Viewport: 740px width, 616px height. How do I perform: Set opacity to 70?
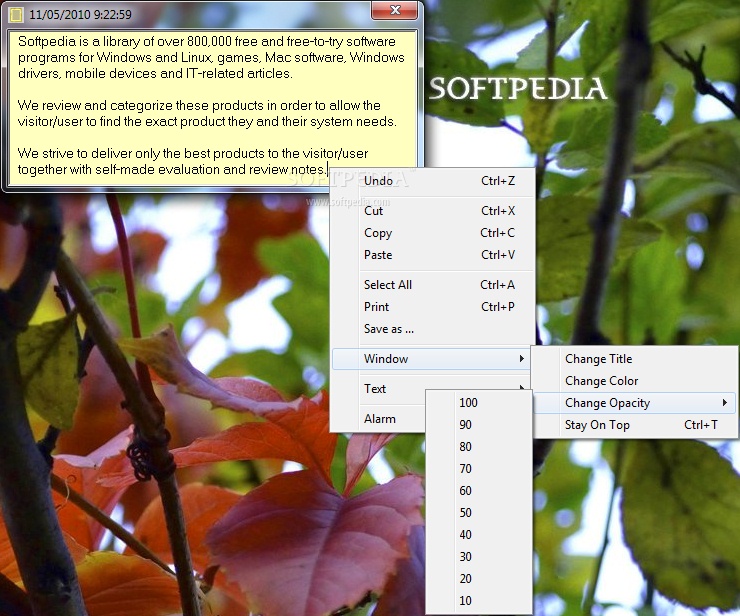[479, 469]
